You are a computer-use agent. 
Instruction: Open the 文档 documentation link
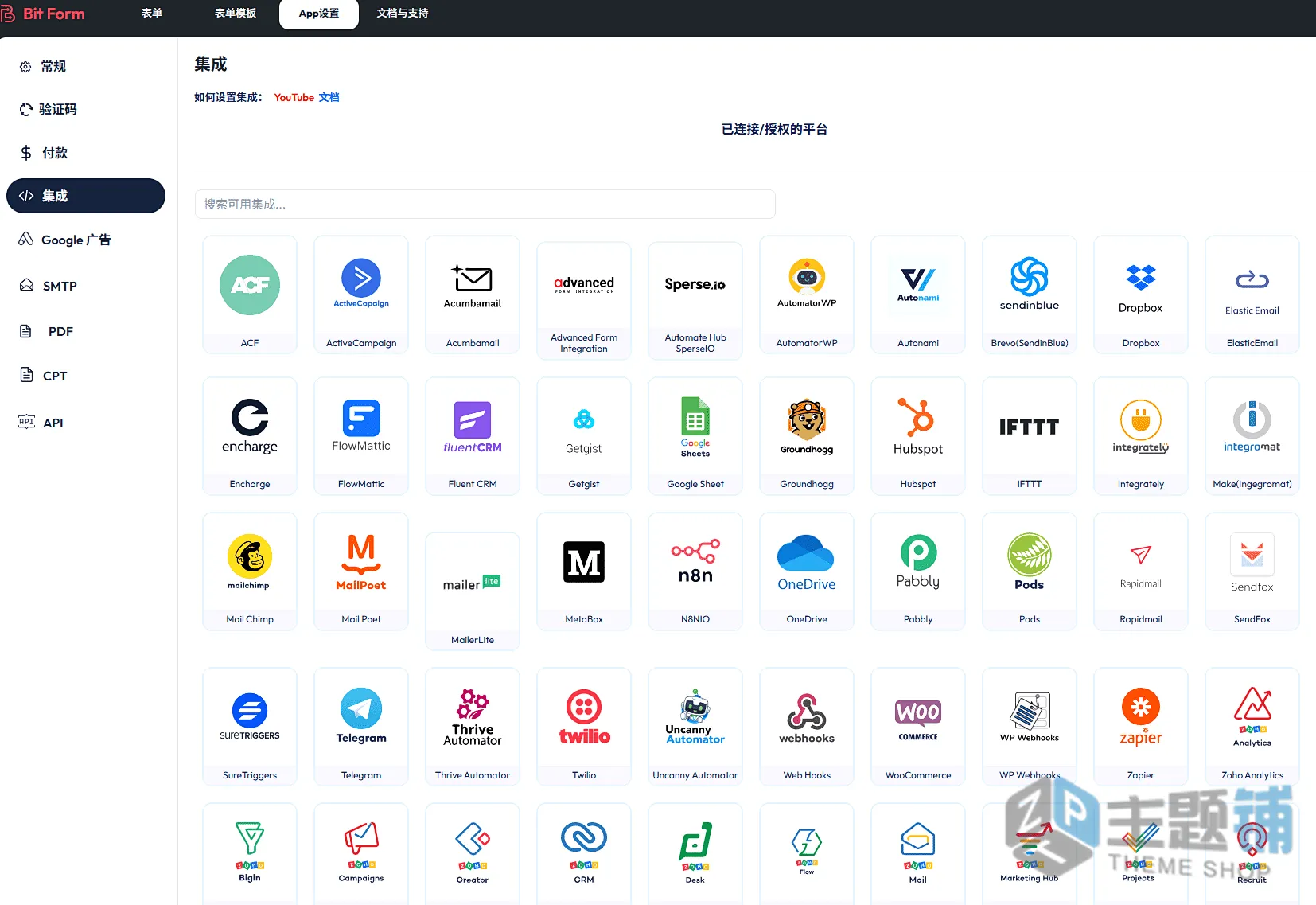click(x=329, y=97)
